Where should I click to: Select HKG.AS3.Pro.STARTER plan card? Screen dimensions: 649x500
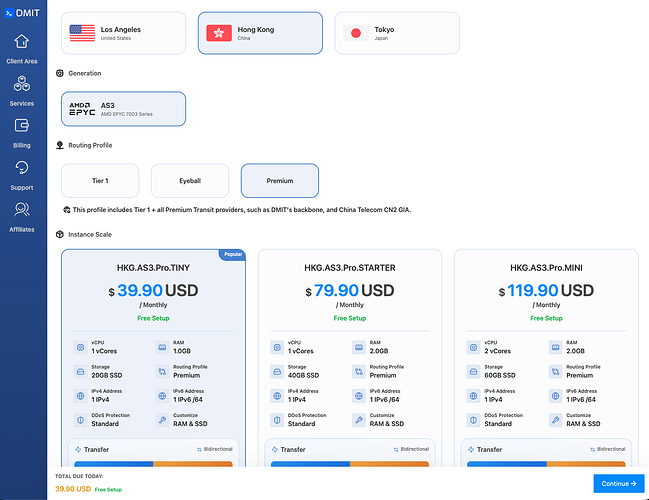point(350,358)
